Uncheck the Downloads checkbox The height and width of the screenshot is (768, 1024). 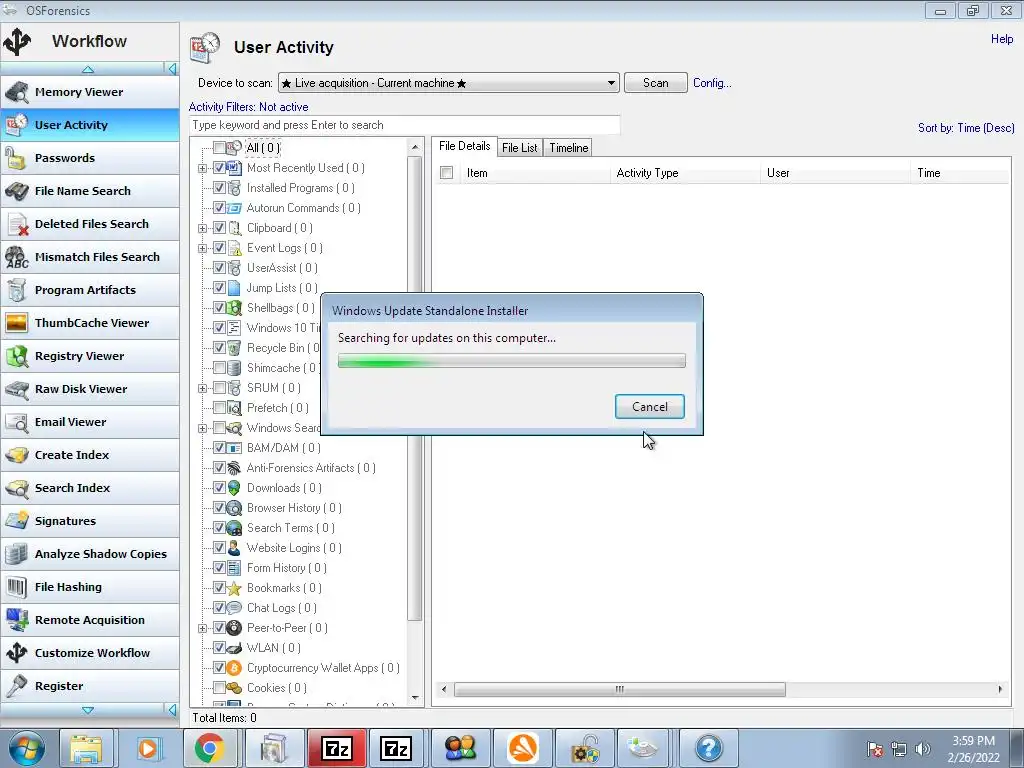point(219,488)
